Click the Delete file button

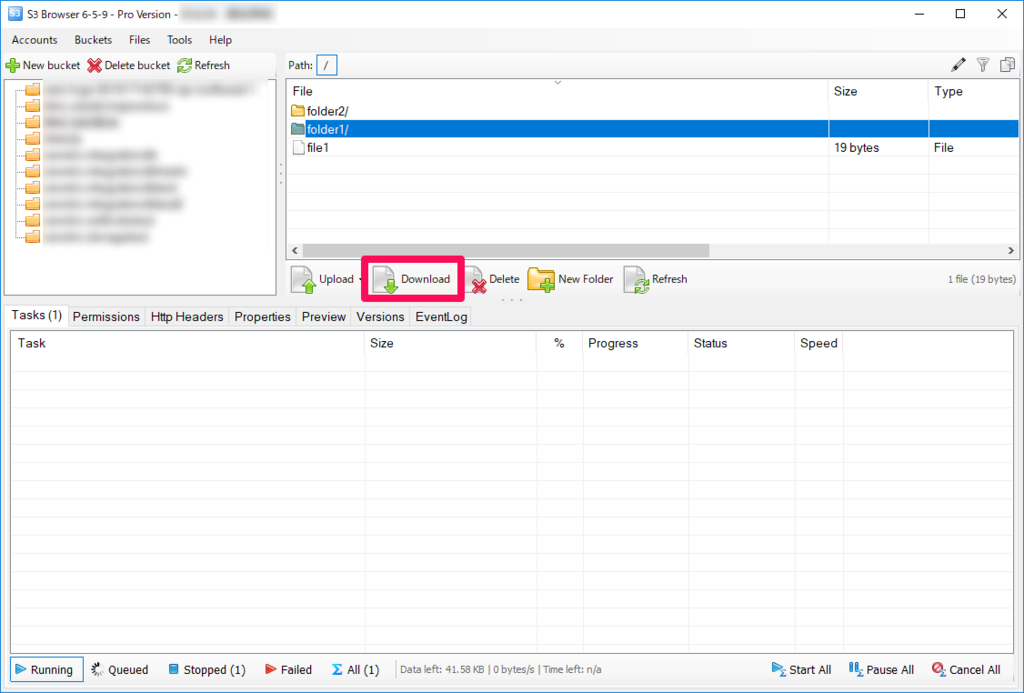pyautogui.click(x=494, y=280)
